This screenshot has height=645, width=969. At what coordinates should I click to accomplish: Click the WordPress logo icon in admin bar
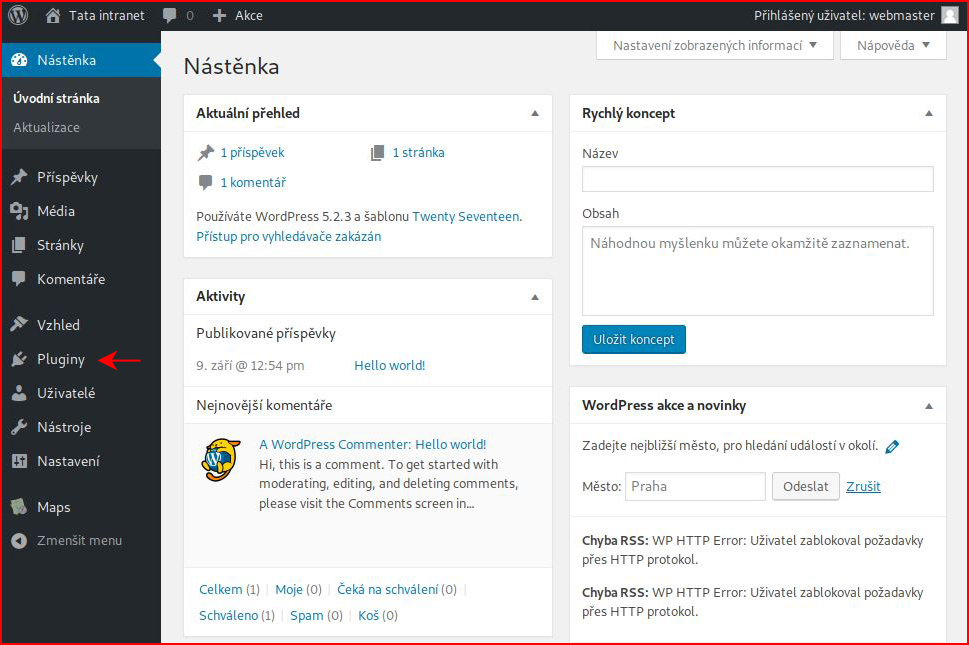click(19, 15)
